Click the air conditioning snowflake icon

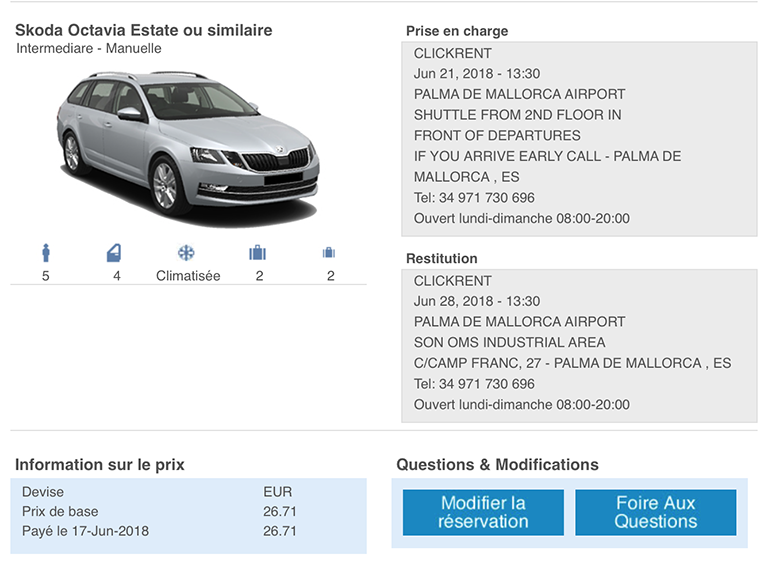click(x=186, y=253)
